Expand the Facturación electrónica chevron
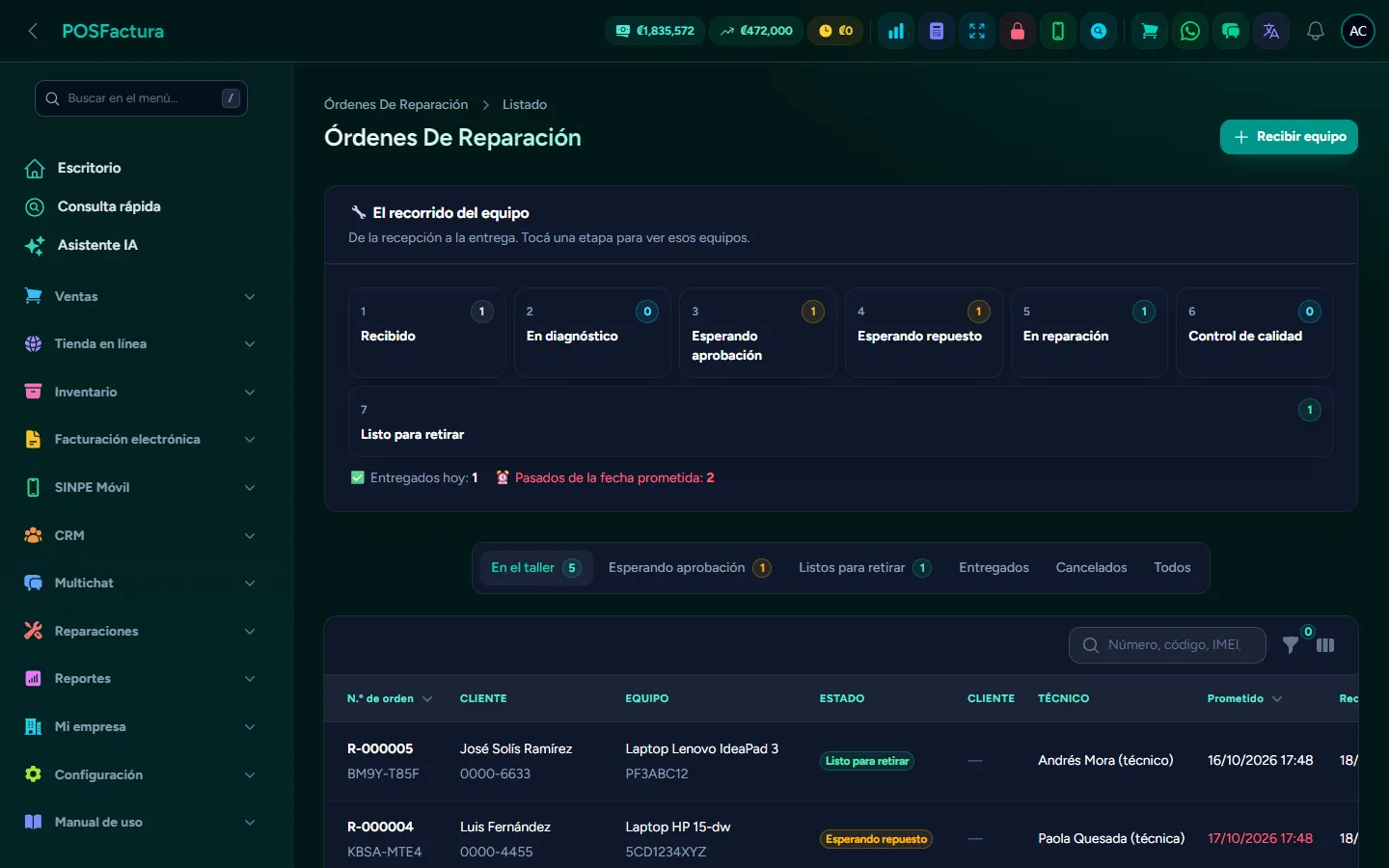 coord(250,439)
